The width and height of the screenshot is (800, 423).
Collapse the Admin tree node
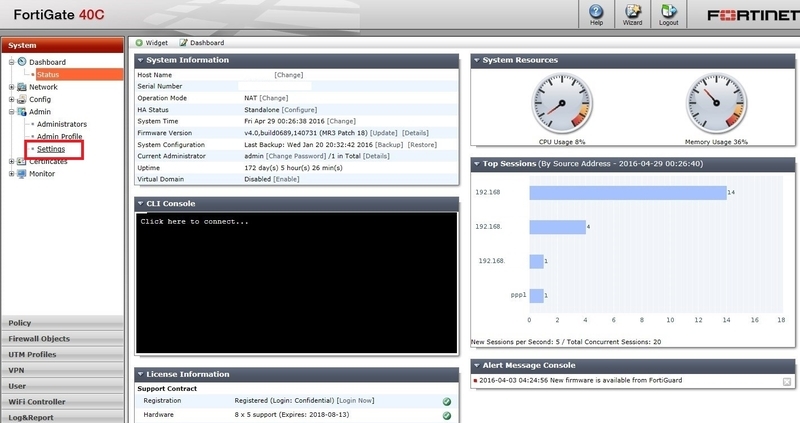11,112
